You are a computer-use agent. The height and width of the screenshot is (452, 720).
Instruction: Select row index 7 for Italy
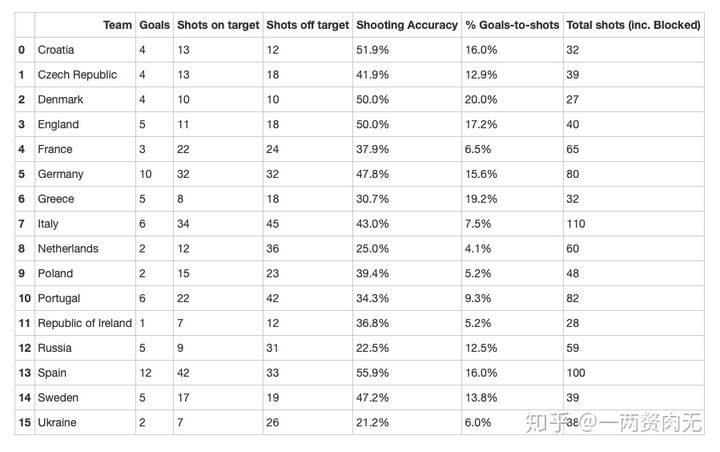pos(22,224)
